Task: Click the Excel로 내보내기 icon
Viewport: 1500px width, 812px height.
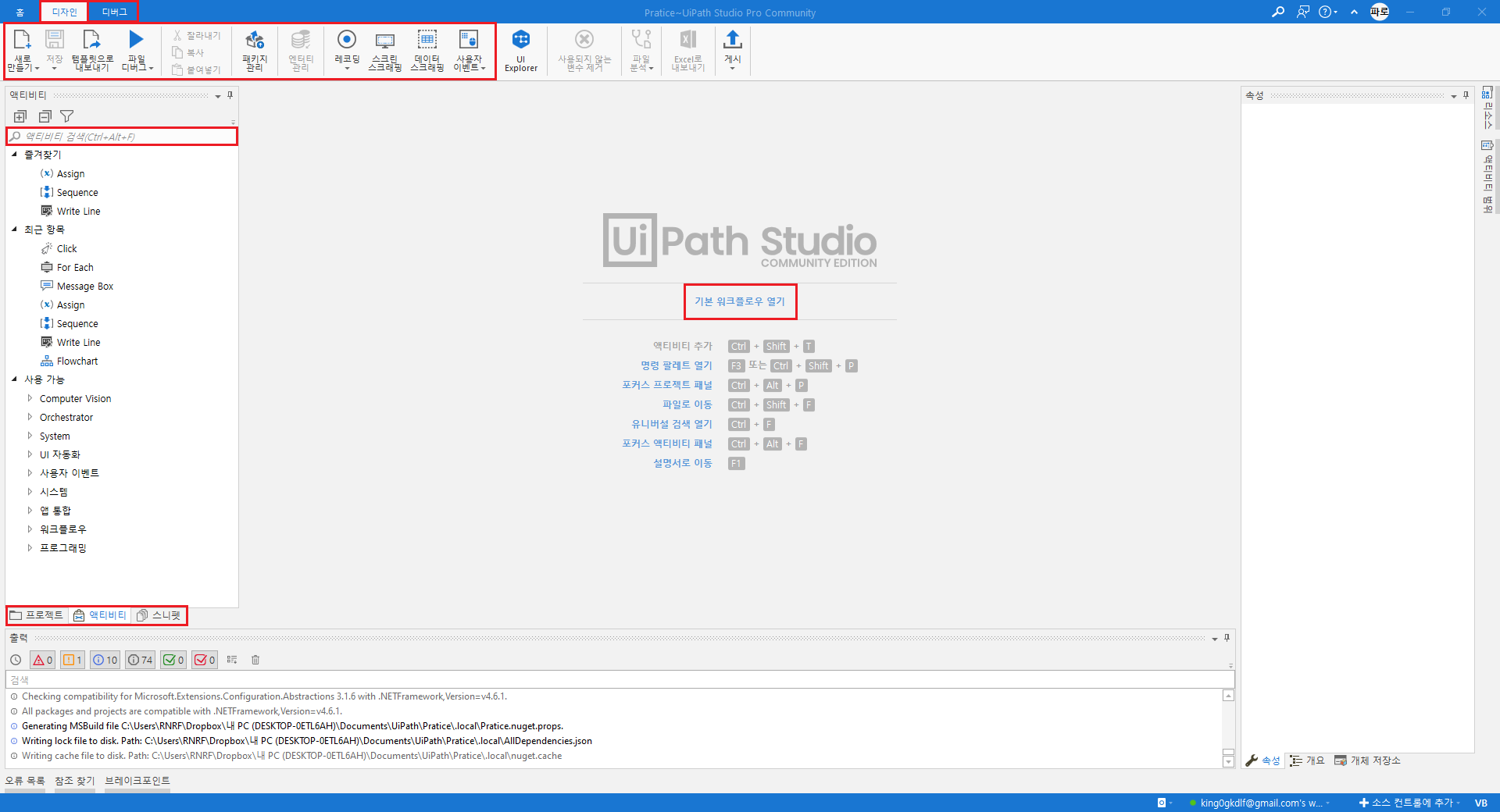Action: [x=688, y=39]
